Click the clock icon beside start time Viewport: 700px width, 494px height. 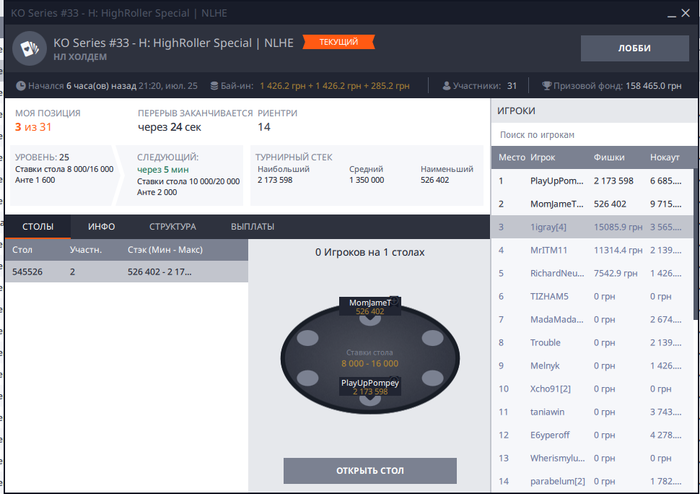click(21, 86)
